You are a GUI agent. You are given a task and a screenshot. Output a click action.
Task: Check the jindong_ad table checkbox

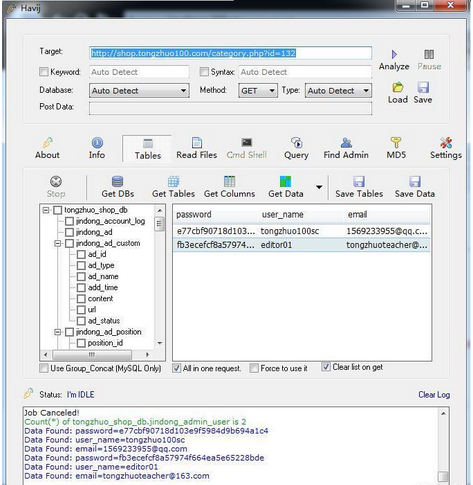click(x=69, y=232)
